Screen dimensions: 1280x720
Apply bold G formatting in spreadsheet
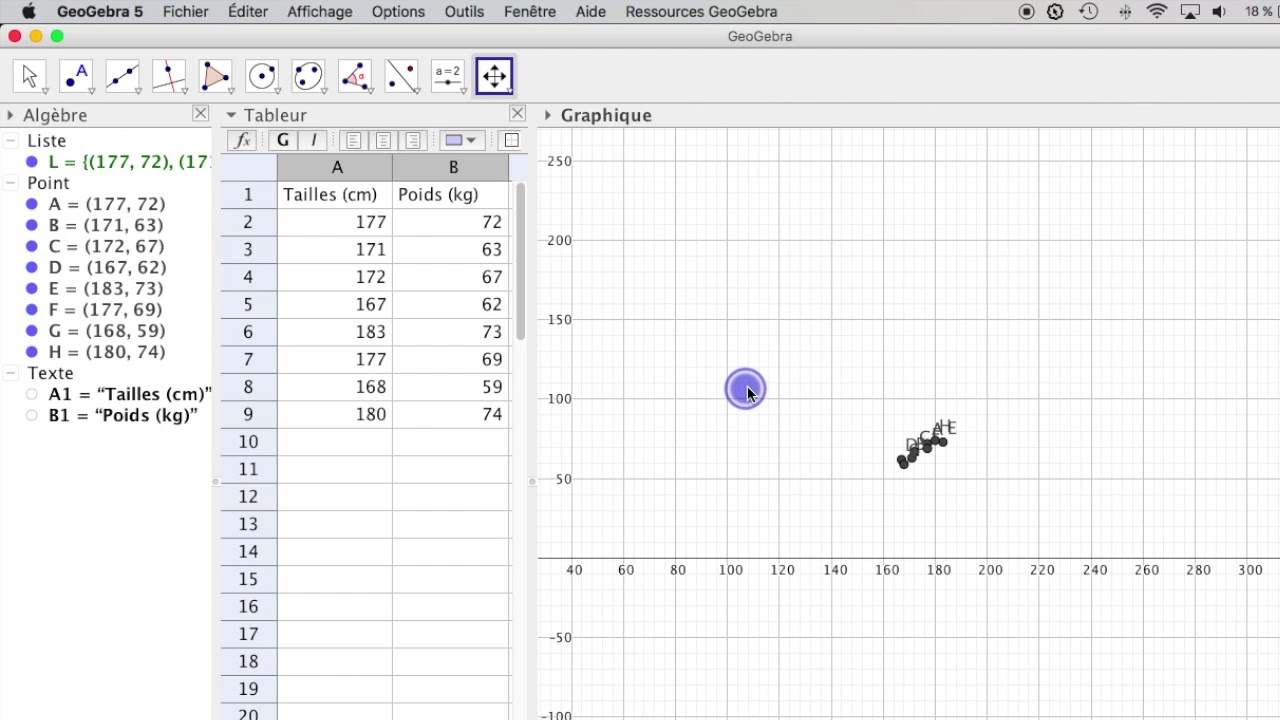point(284,141)
